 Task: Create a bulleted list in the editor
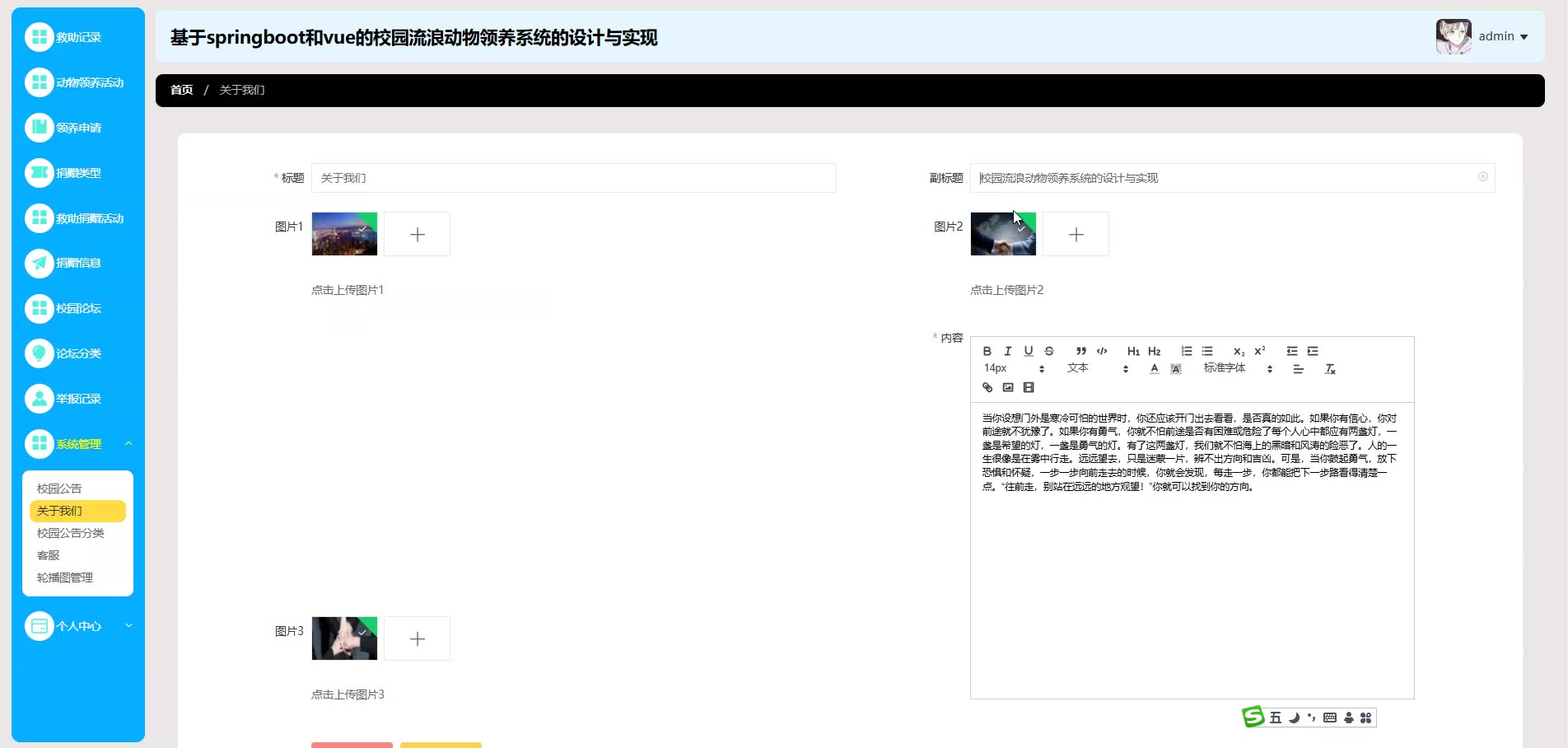pyautogui.click(x=1207, y=351)
